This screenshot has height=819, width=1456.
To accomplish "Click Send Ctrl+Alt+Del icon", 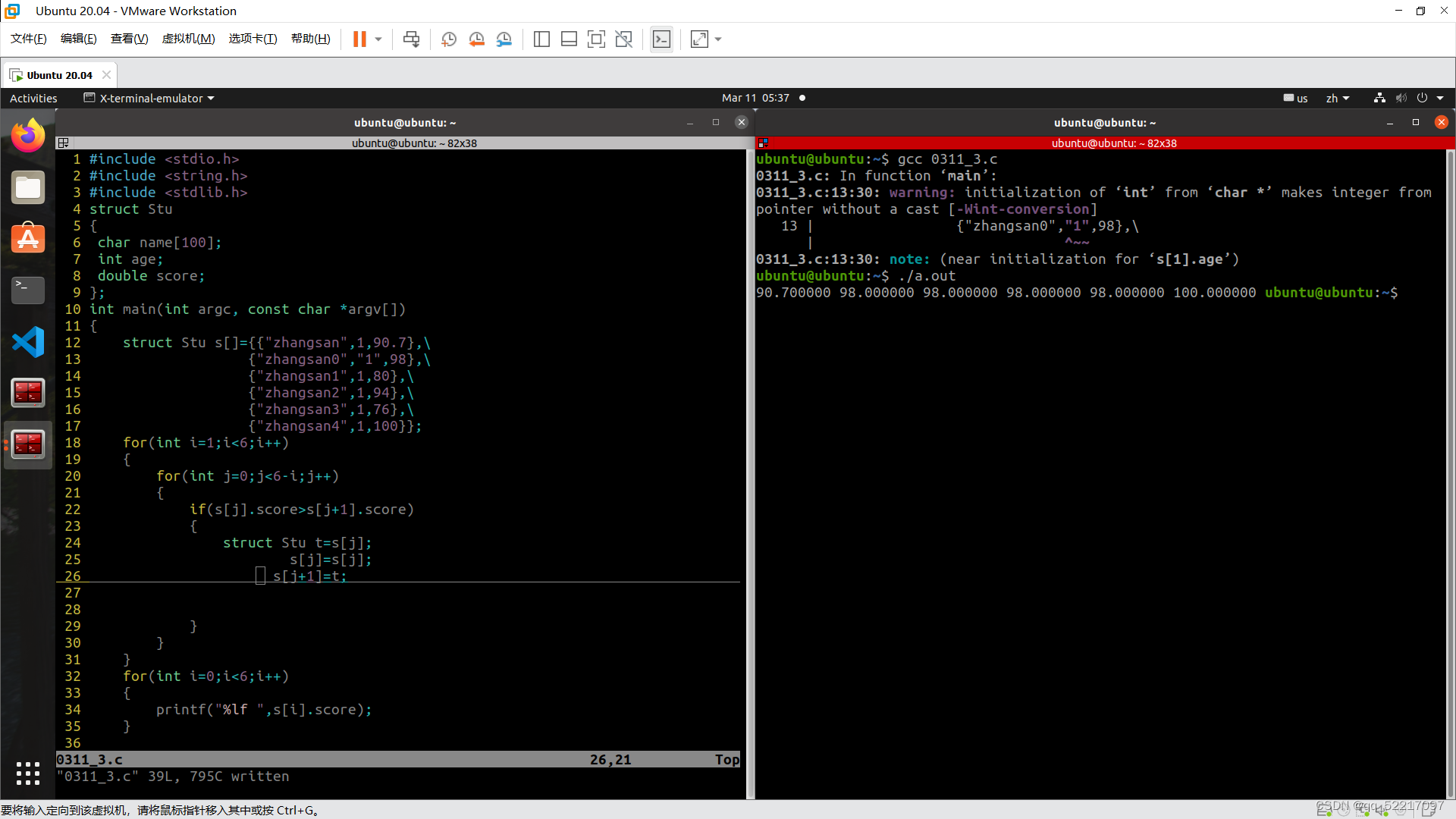I will (411, 39).
